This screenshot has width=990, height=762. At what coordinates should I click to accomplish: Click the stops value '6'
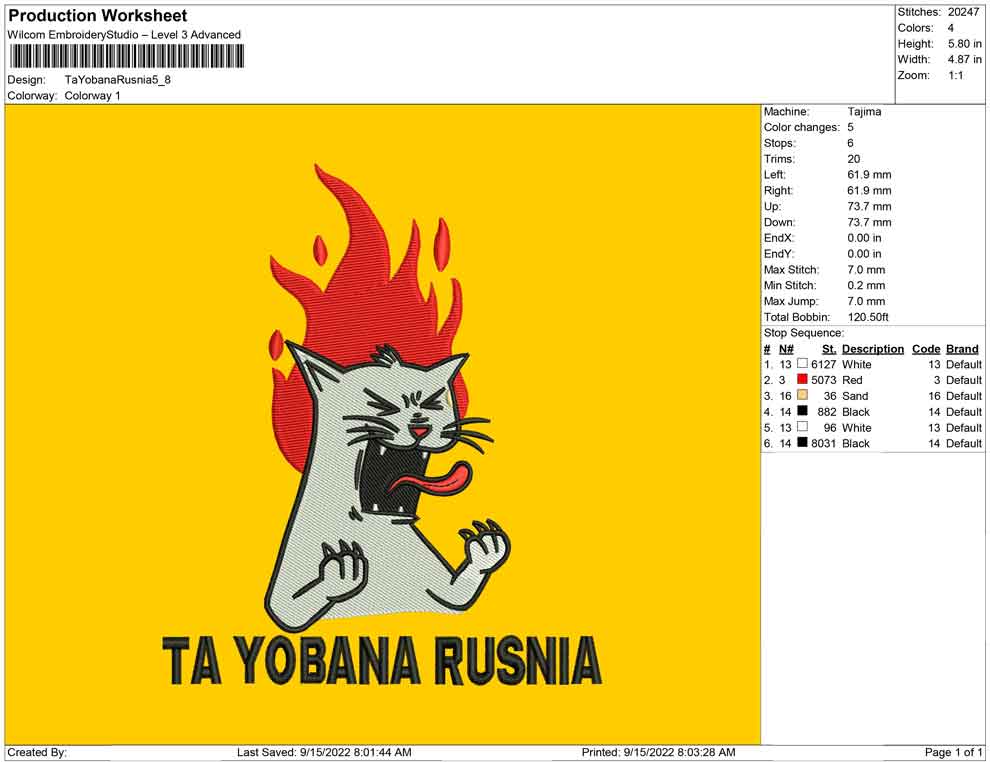[x=850, y=143]
